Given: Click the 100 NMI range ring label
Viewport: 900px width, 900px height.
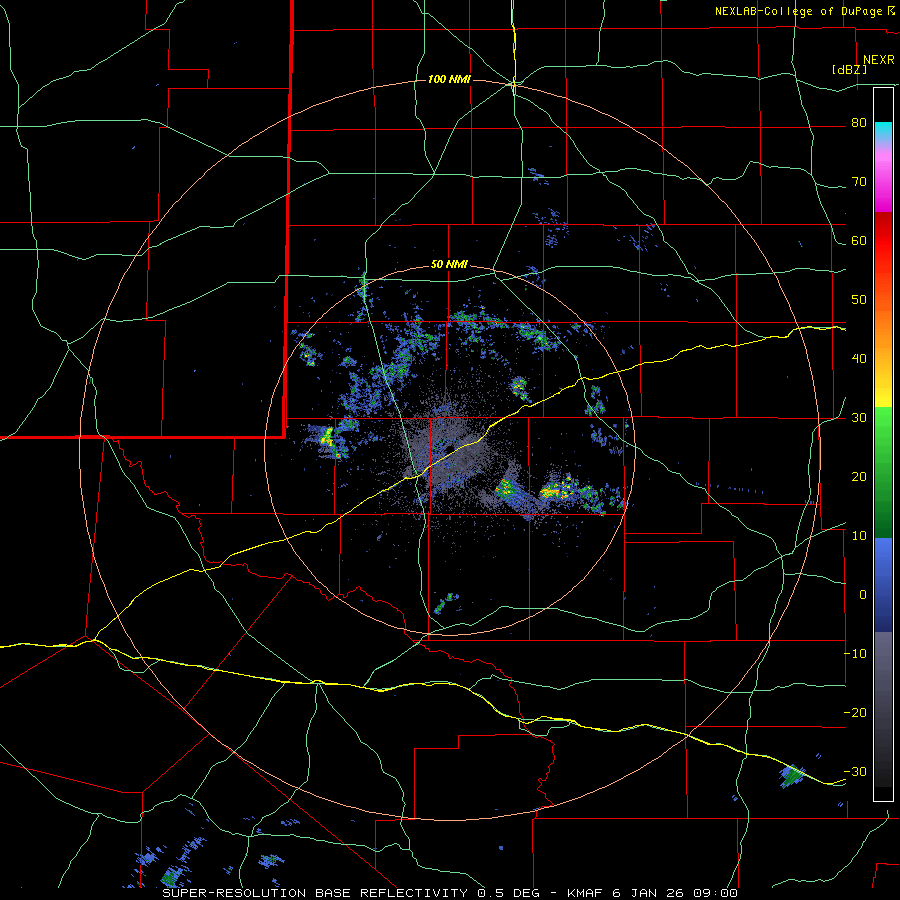Looking at the screenshot, I should tap(449, 79).
